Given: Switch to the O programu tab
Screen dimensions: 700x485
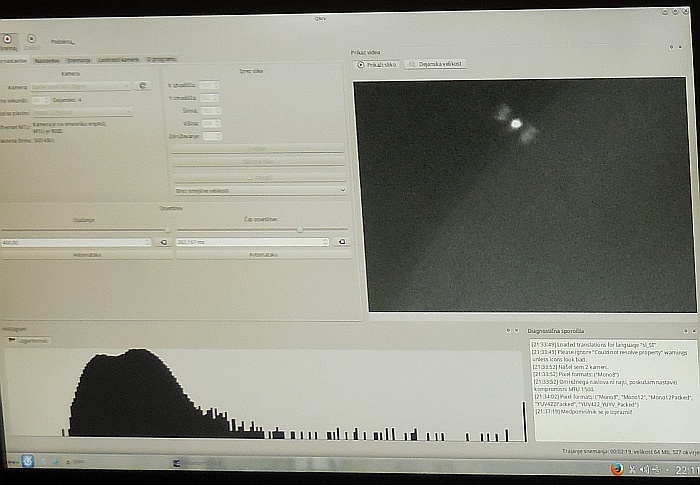Looking at the screenshot, I should 162,60.
